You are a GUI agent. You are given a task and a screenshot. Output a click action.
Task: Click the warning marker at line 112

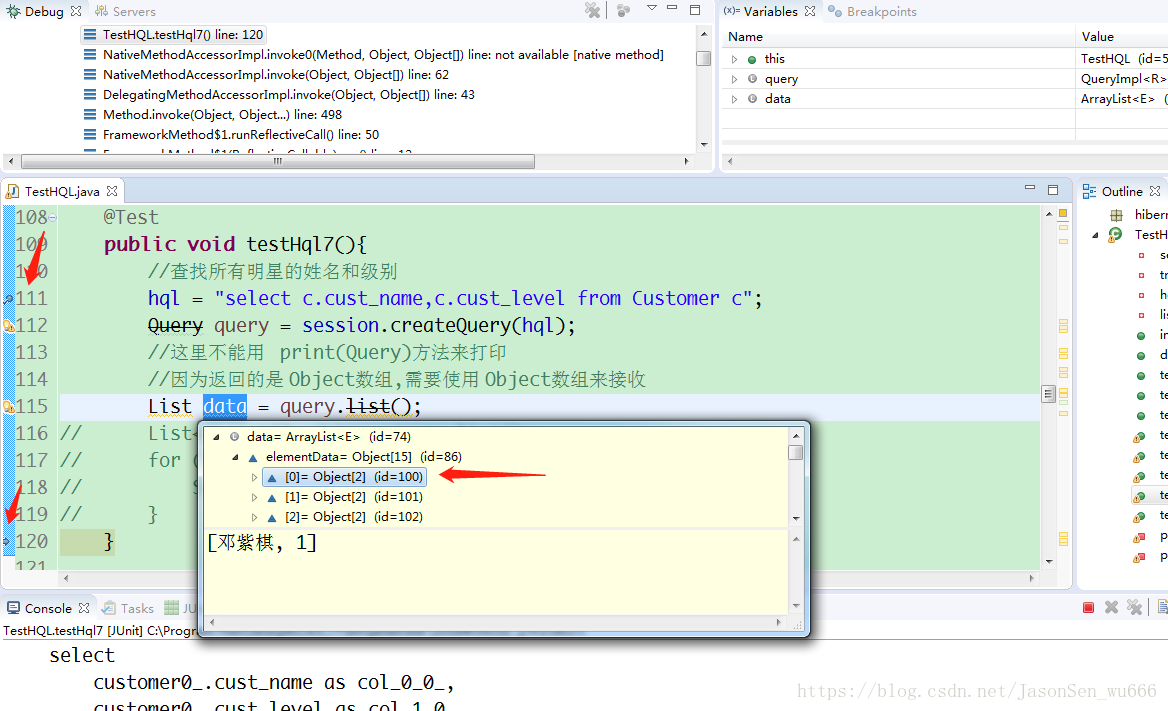point(8,326)
